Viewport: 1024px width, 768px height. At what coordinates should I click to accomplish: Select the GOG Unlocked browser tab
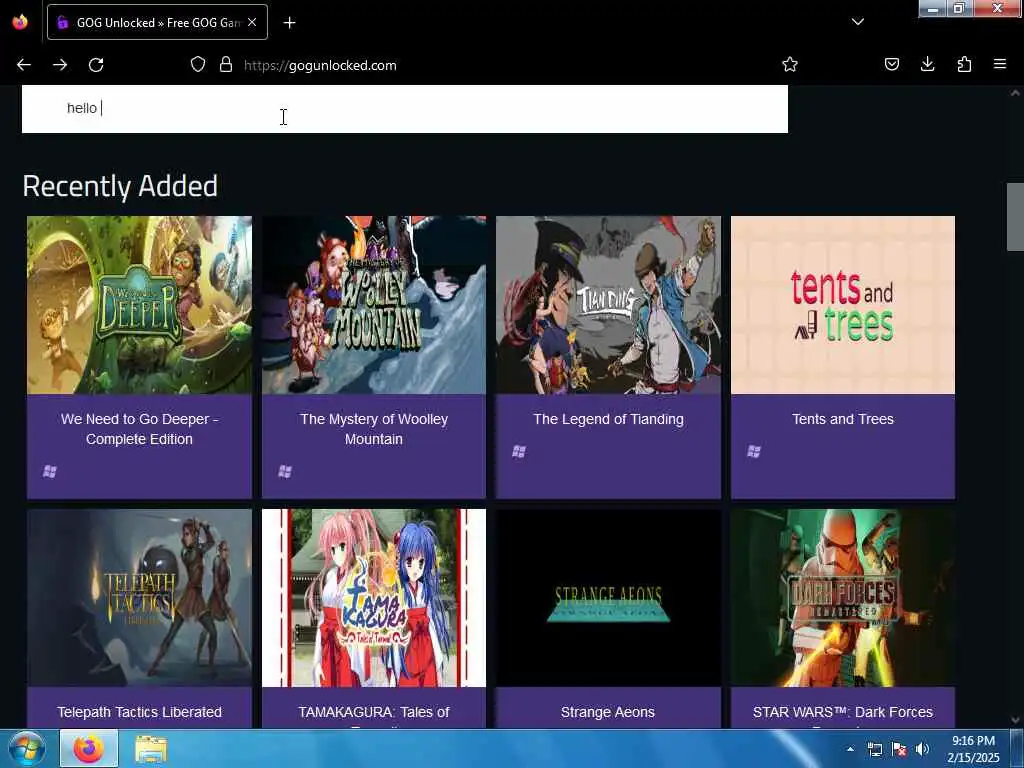coord(157,22)
